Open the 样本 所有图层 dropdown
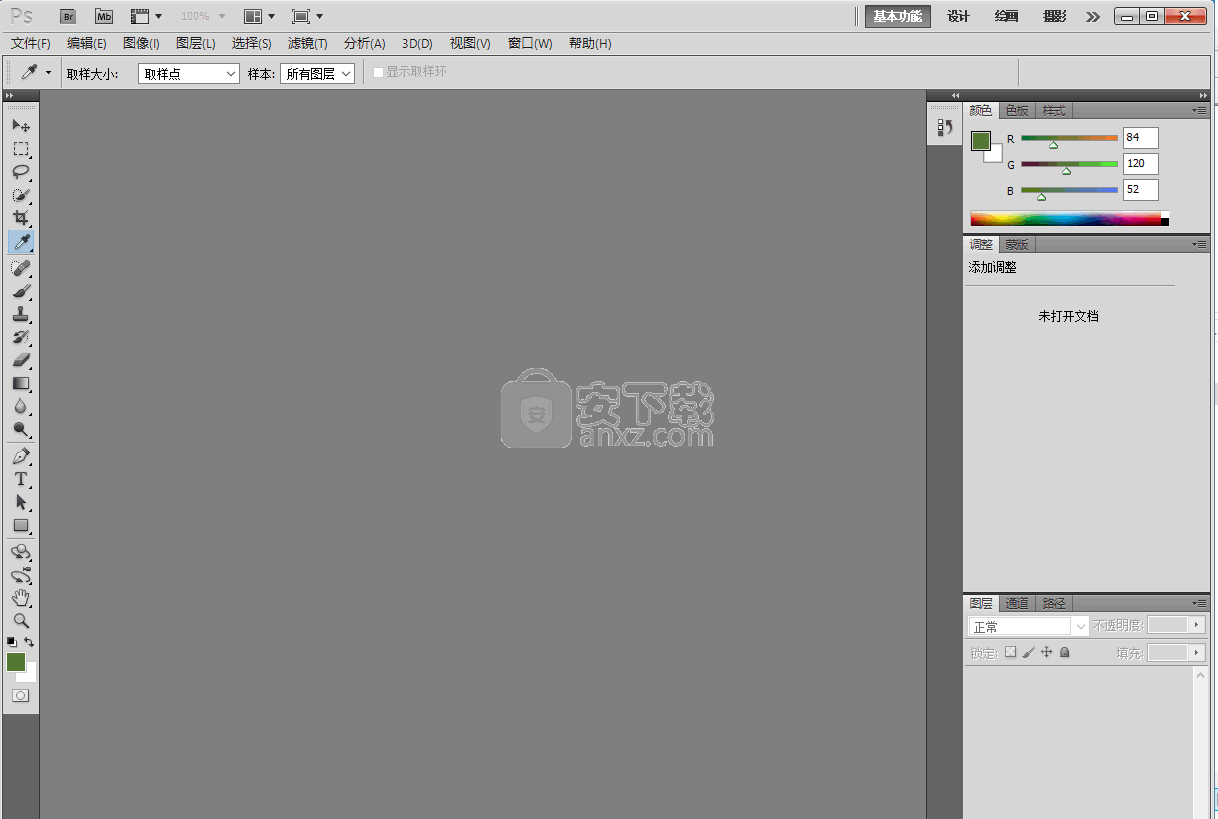 tap(317, 73)
